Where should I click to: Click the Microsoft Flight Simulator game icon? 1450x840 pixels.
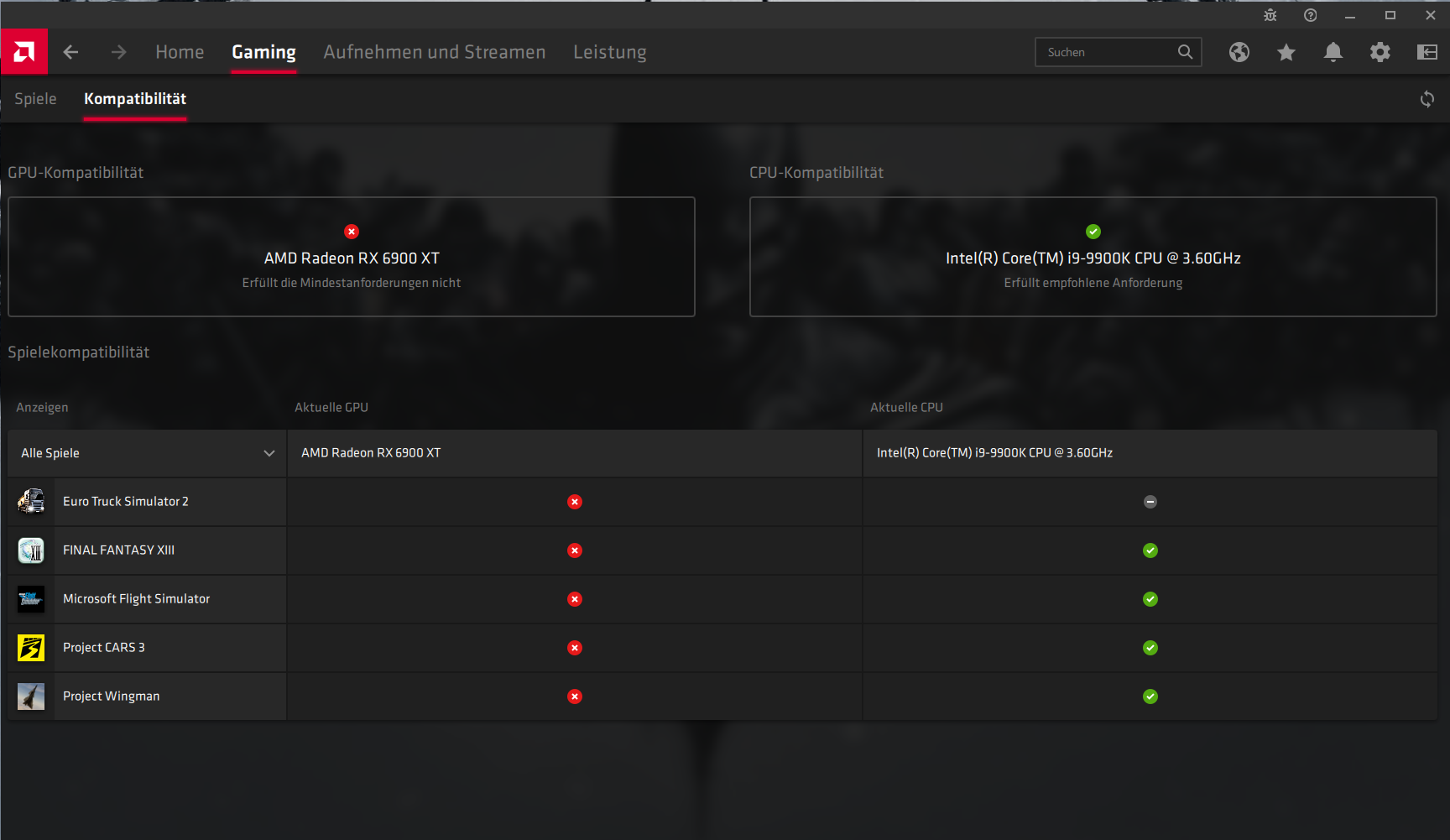tap(31, 599)
